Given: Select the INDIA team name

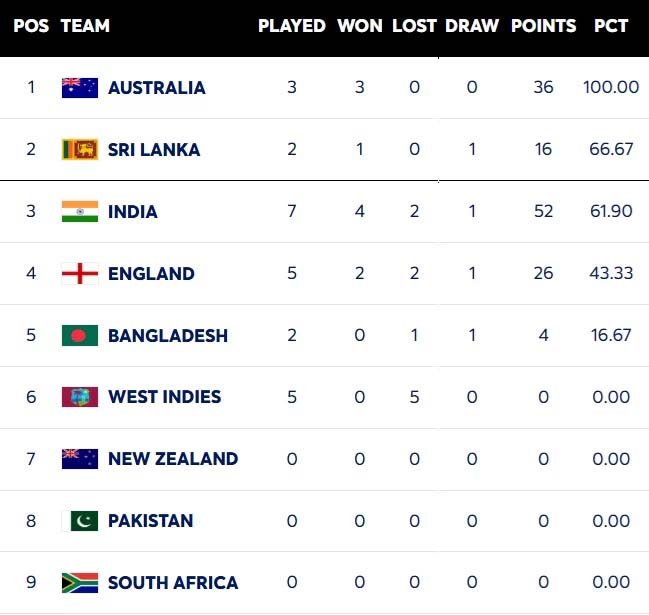Looking at the screenshot, I should pyautogui.click(x=133, y=212).
